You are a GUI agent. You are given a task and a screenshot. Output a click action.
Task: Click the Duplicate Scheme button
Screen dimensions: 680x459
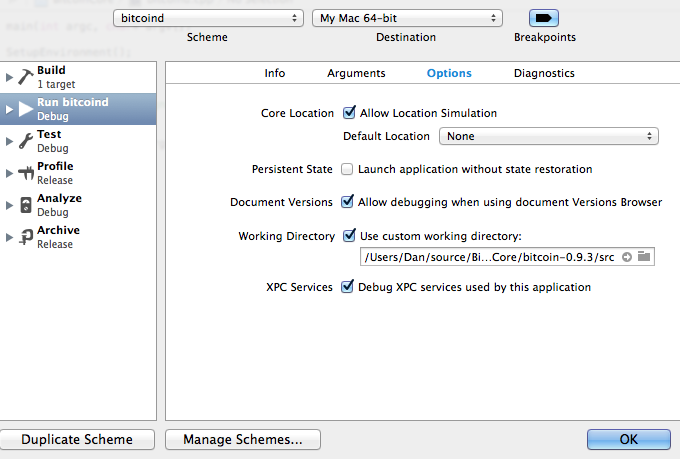click(x=77, y=439)
